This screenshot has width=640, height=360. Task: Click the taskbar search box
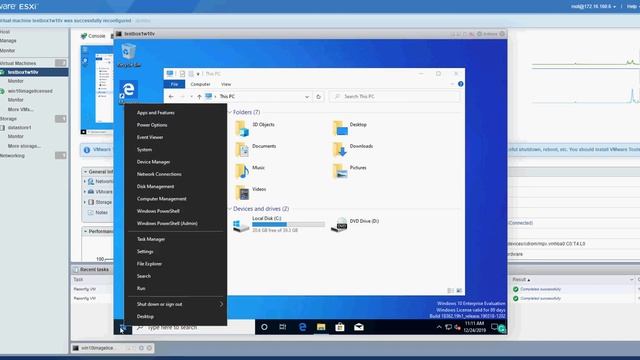click(193, 327)
